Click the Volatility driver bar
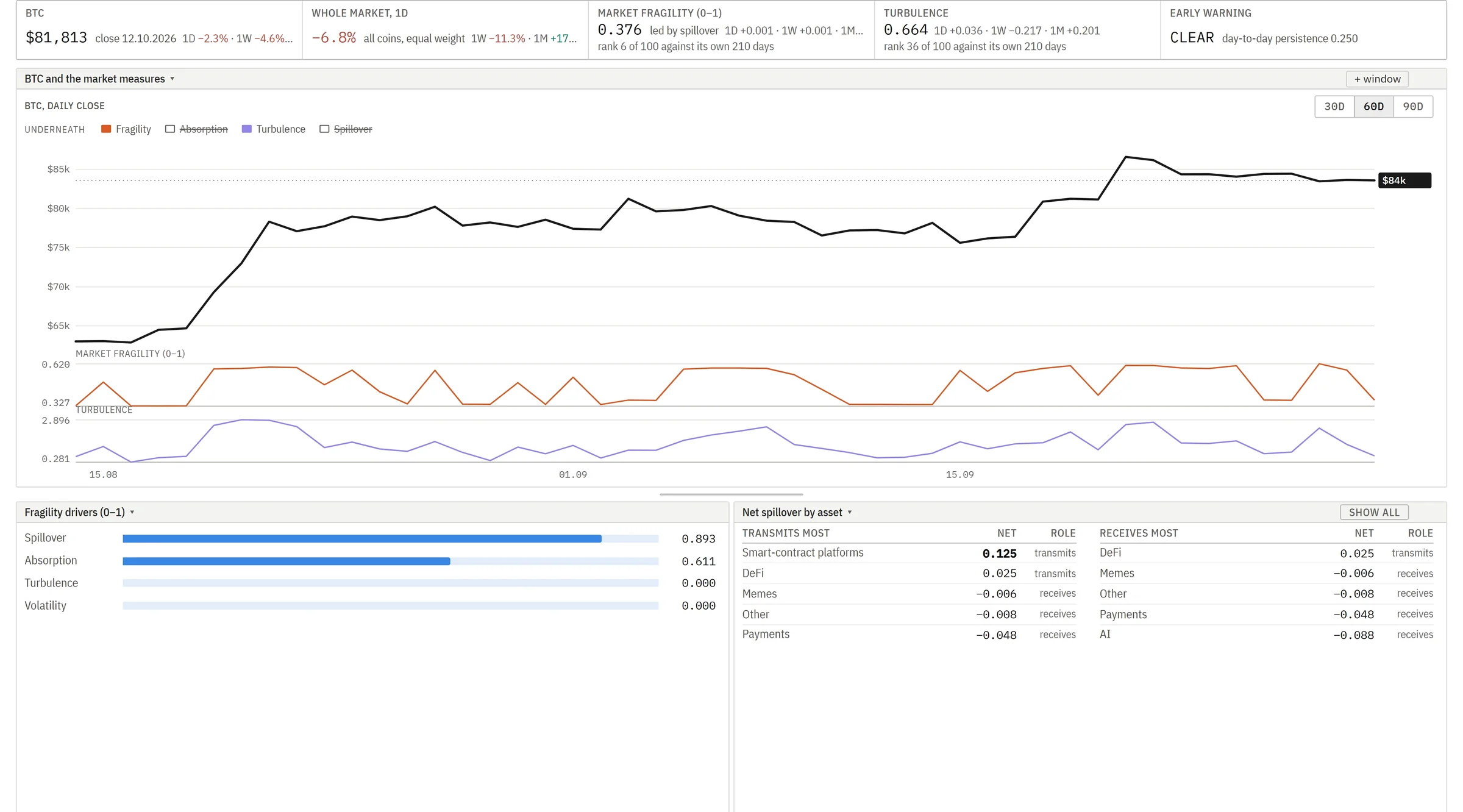 coord(390,606)
